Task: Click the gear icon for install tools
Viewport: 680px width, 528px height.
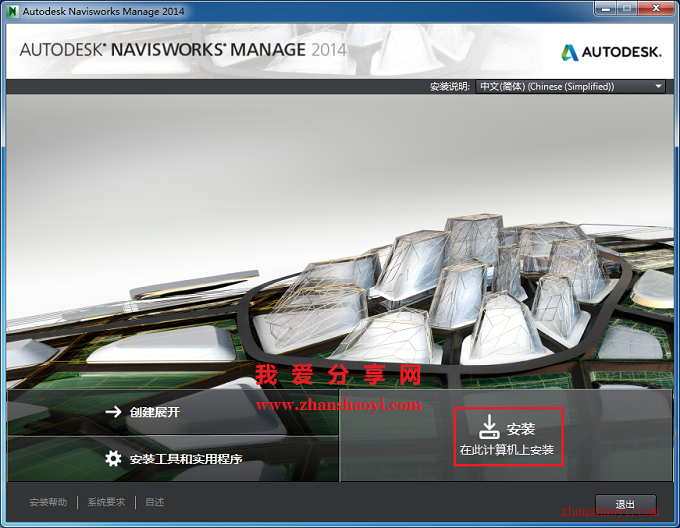Action: (113, 458)
